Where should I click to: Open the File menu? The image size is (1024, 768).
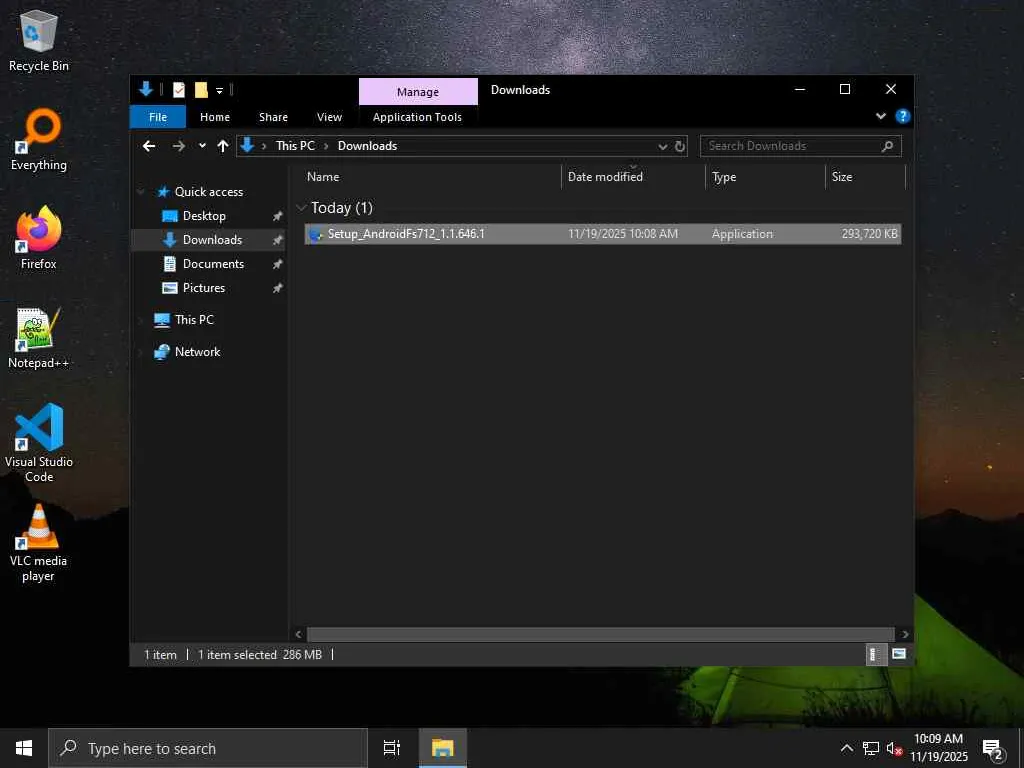pos(158,117)
